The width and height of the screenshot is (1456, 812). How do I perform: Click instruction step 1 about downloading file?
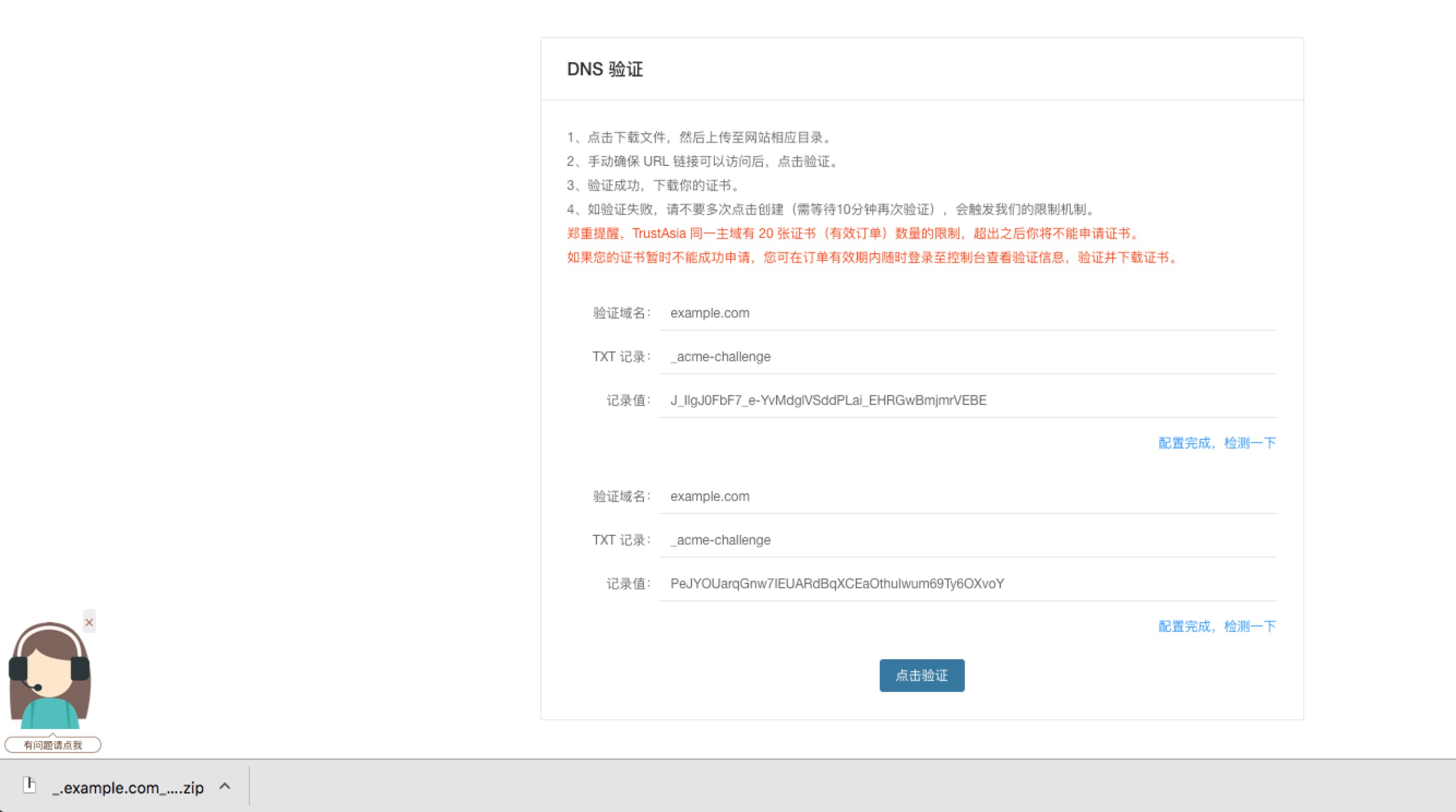(700, 138)
